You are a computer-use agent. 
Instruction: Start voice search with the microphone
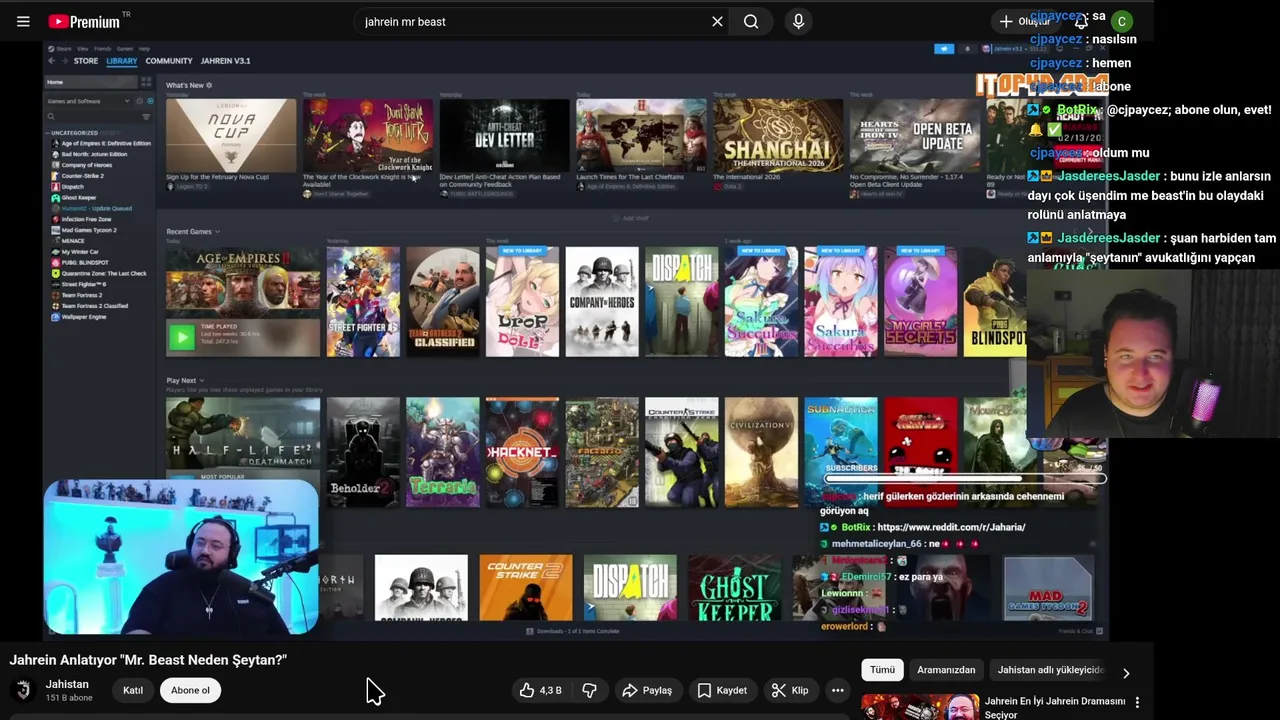[798, 21]
